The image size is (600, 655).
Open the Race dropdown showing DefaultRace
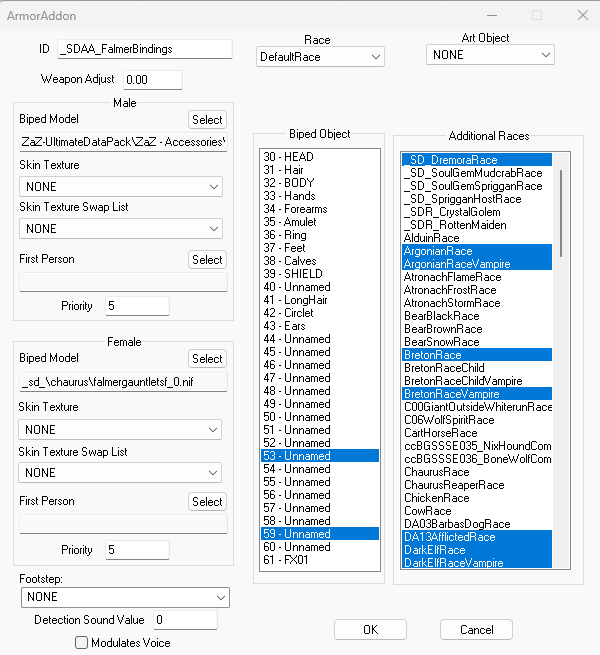tap(320, 57)
